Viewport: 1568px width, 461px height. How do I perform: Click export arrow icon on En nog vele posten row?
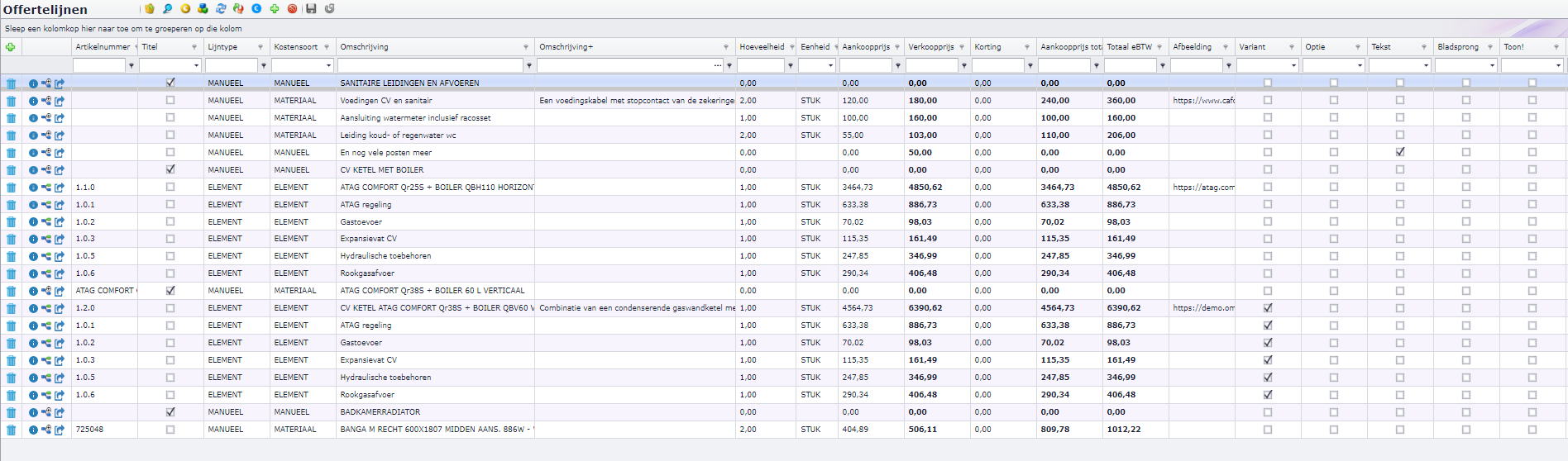(x=60, y=153)
